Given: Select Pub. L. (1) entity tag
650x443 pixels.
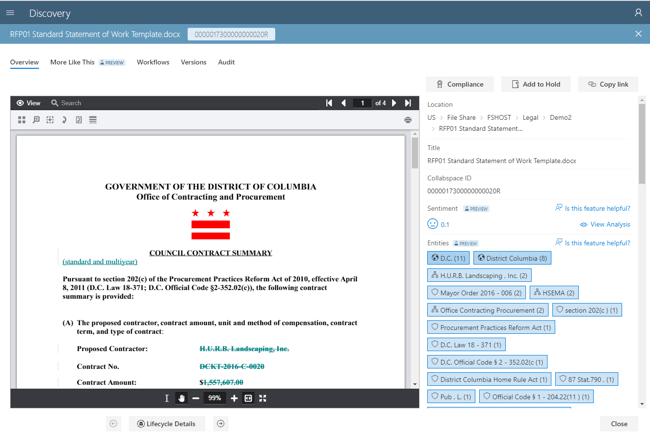Looking at the screenshot, I should [x=451, y=397].
